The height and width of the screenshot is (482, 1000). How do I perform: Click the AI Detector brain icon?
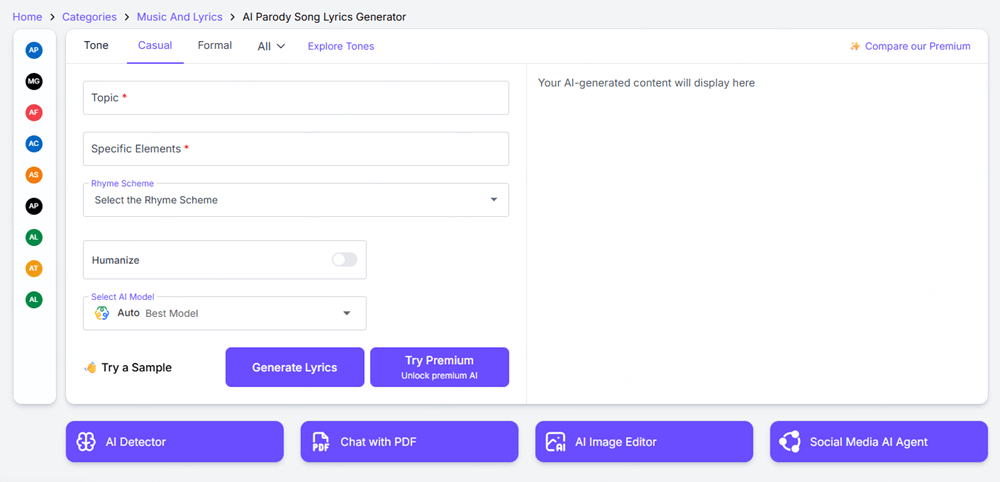85,442
